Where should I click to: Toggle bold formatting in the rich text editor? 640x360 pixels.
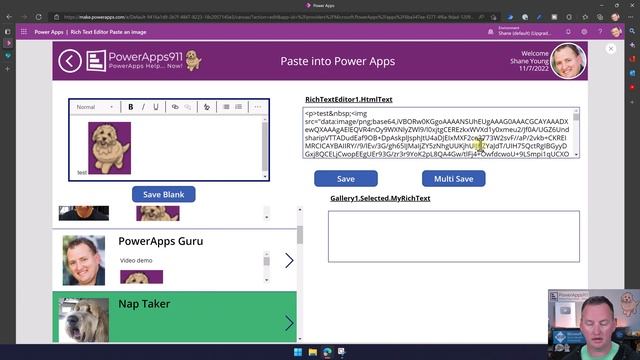[131, 107]
